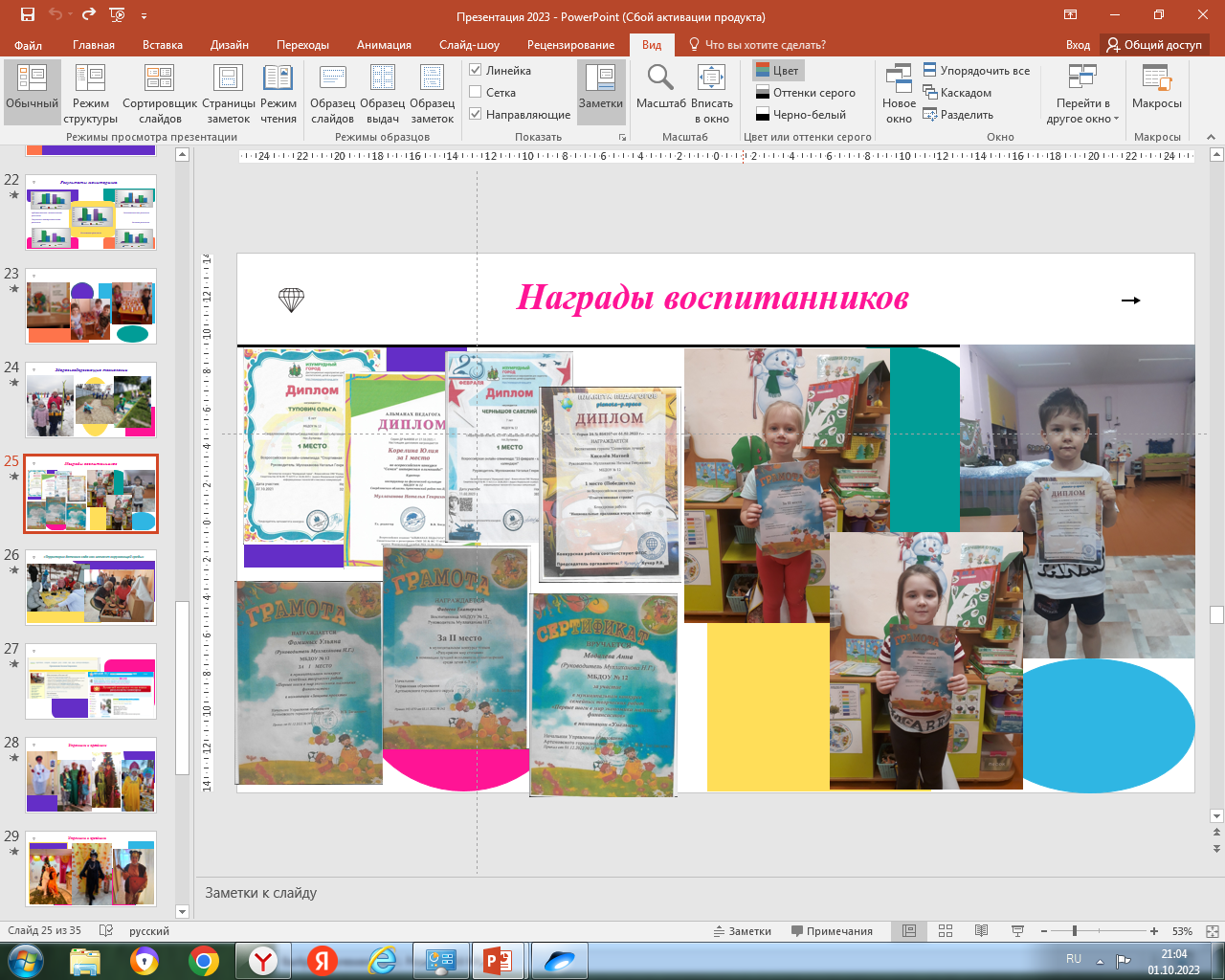
Task: Uncheck the Линейка checkbox
Action: [x=476, y=71]
